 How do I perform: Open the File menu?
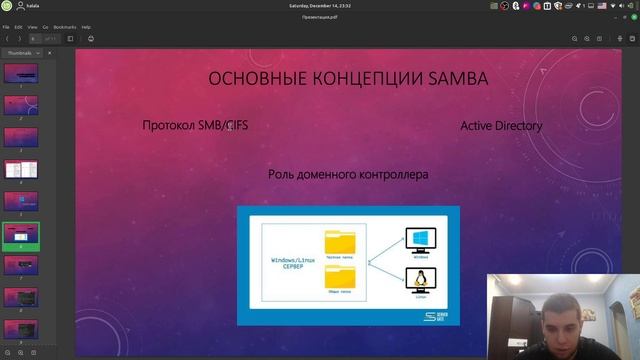(x=6, y=27)
